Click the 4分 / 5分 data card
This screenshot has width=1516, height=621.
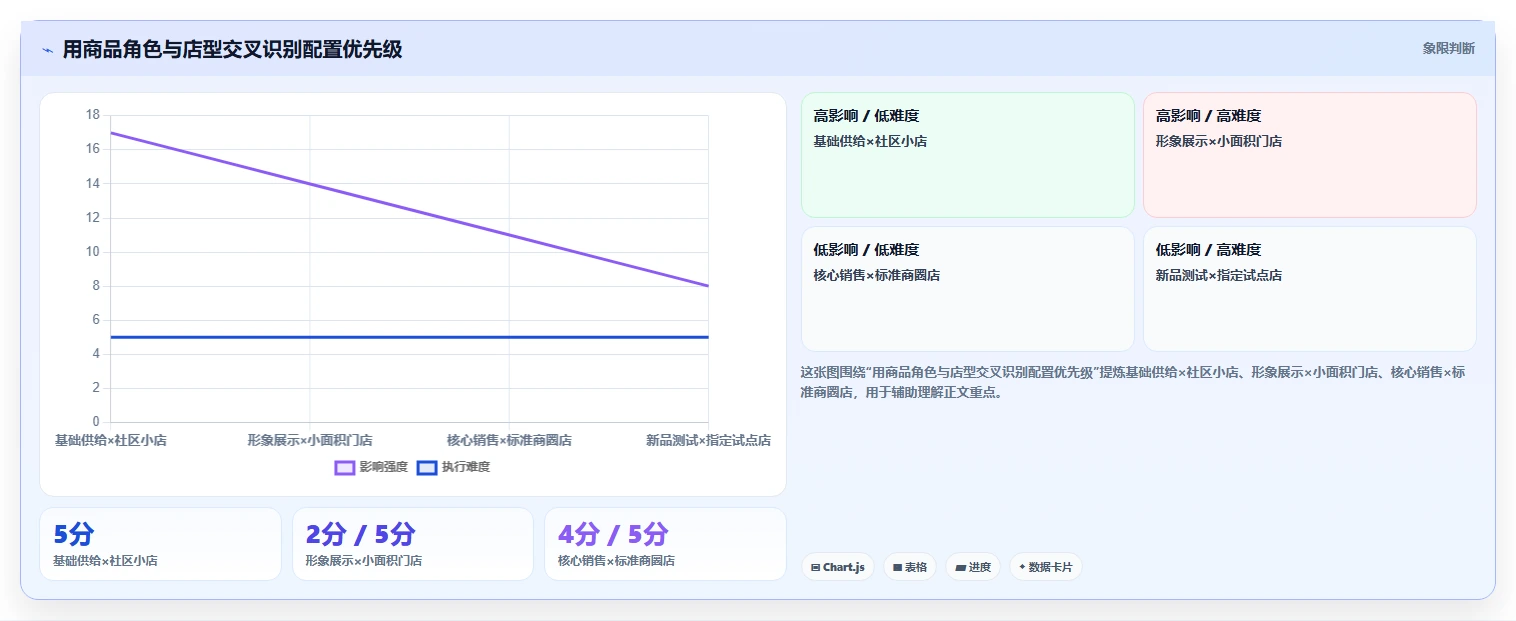[665, 544]
